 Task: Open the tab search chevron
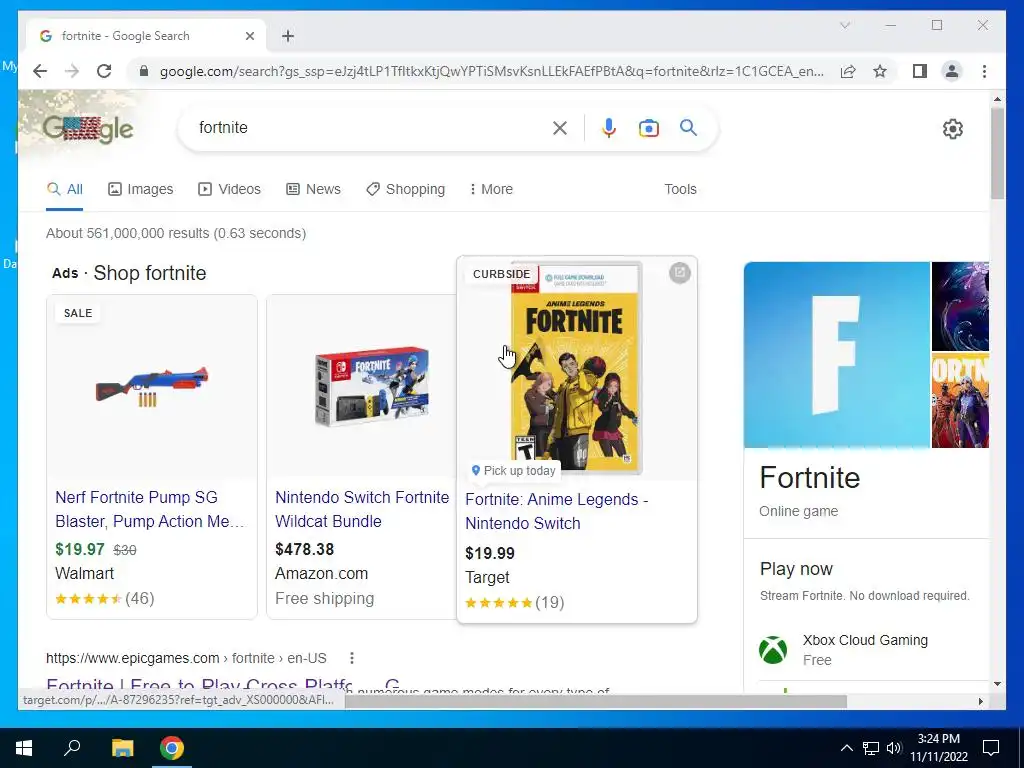[844, 25]
